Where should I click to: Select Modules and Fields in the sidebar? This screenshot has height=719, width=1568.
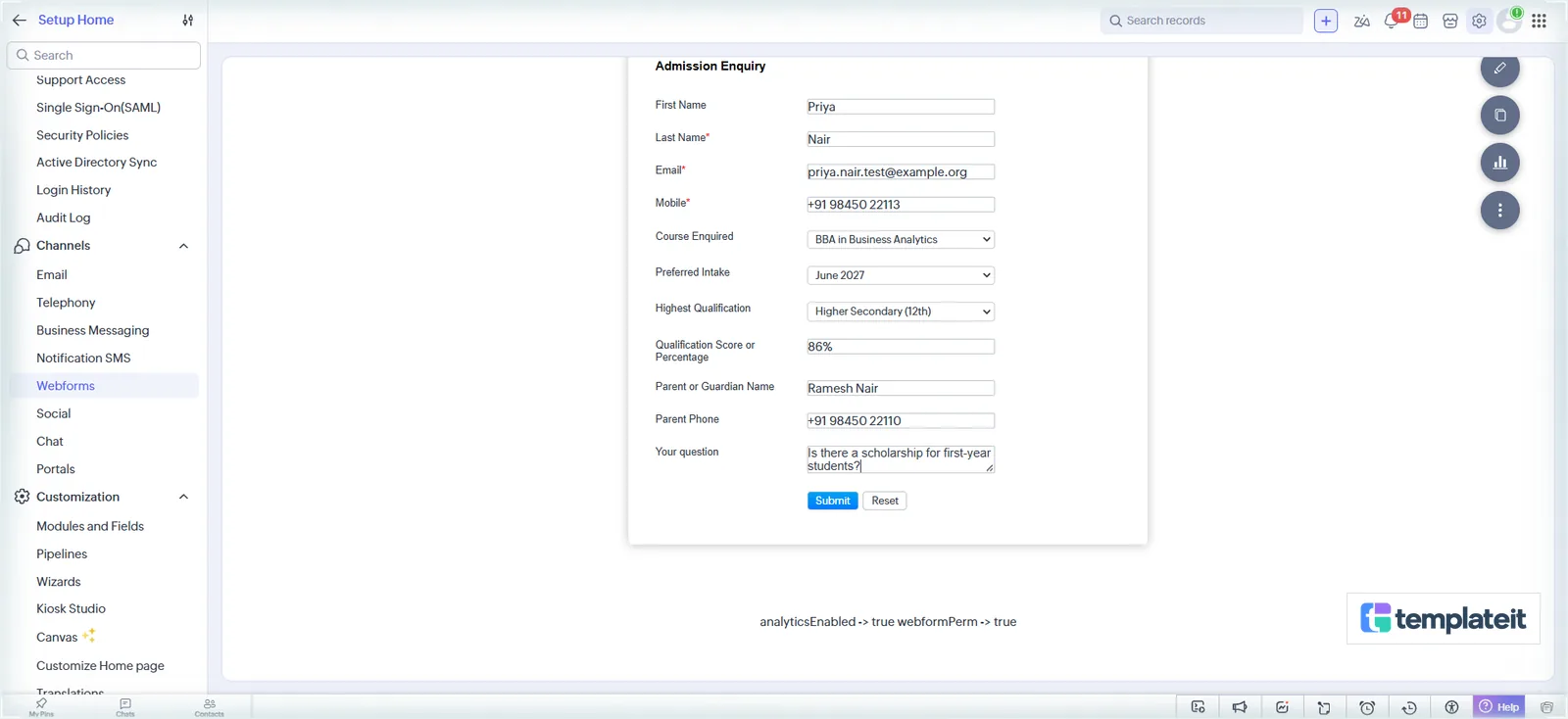pos(90,526)
